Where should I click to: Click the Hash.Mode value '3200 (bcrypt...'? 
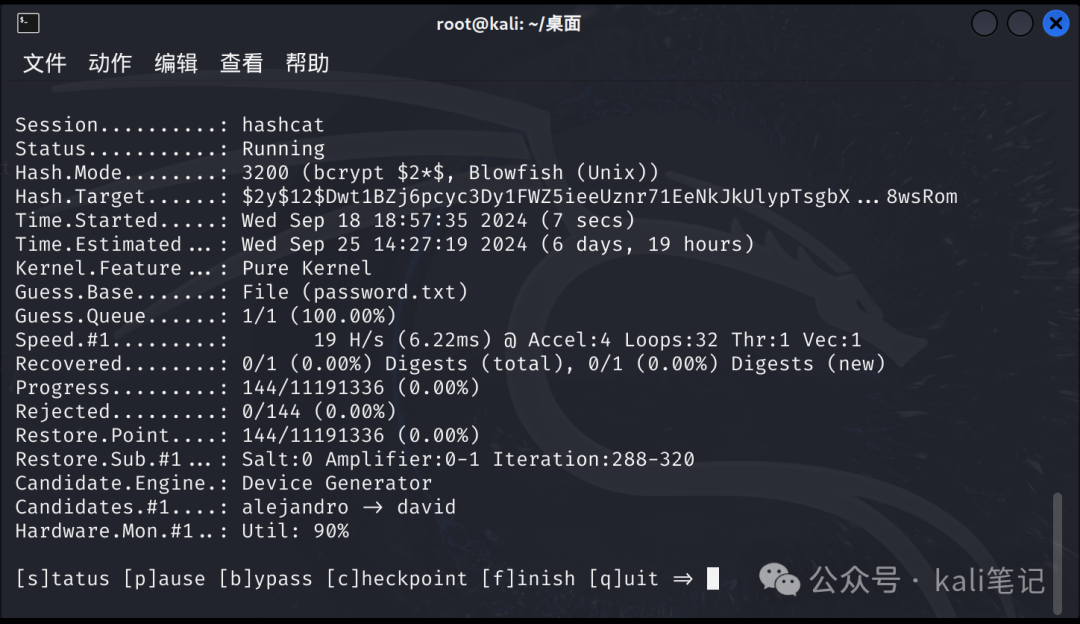tap(450, 172)
